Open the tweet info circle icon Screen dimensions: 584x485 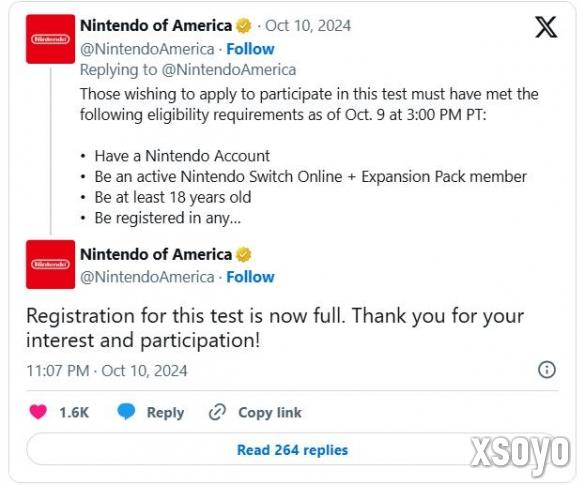[x=547, y=370]
